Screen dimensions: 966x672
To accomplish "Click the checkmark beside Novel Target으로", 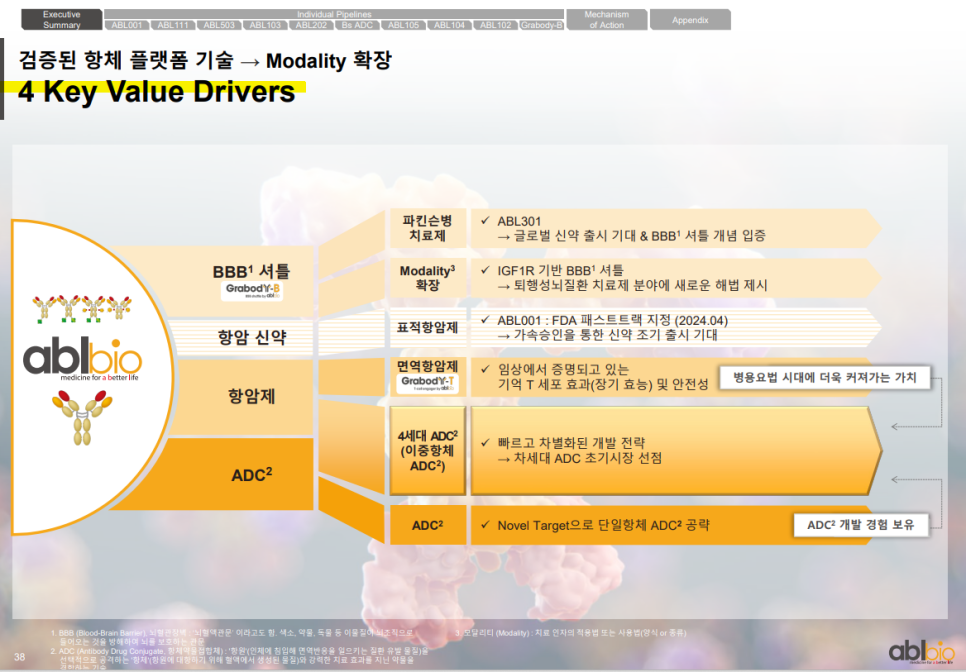I will [485, 525].
